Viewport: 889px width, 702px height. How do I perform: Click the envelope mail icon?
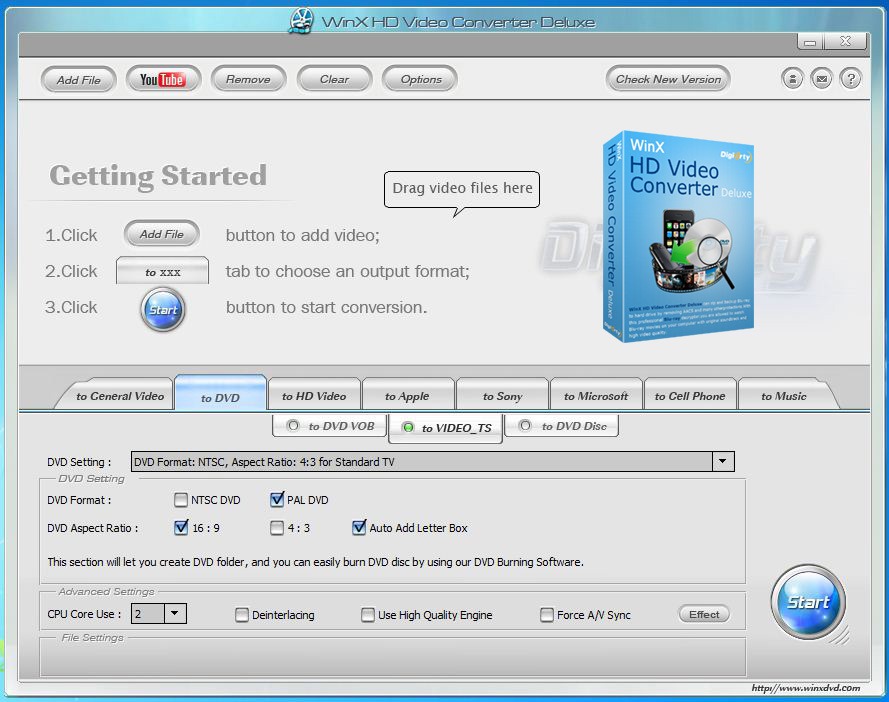click(x=821, y=79)
